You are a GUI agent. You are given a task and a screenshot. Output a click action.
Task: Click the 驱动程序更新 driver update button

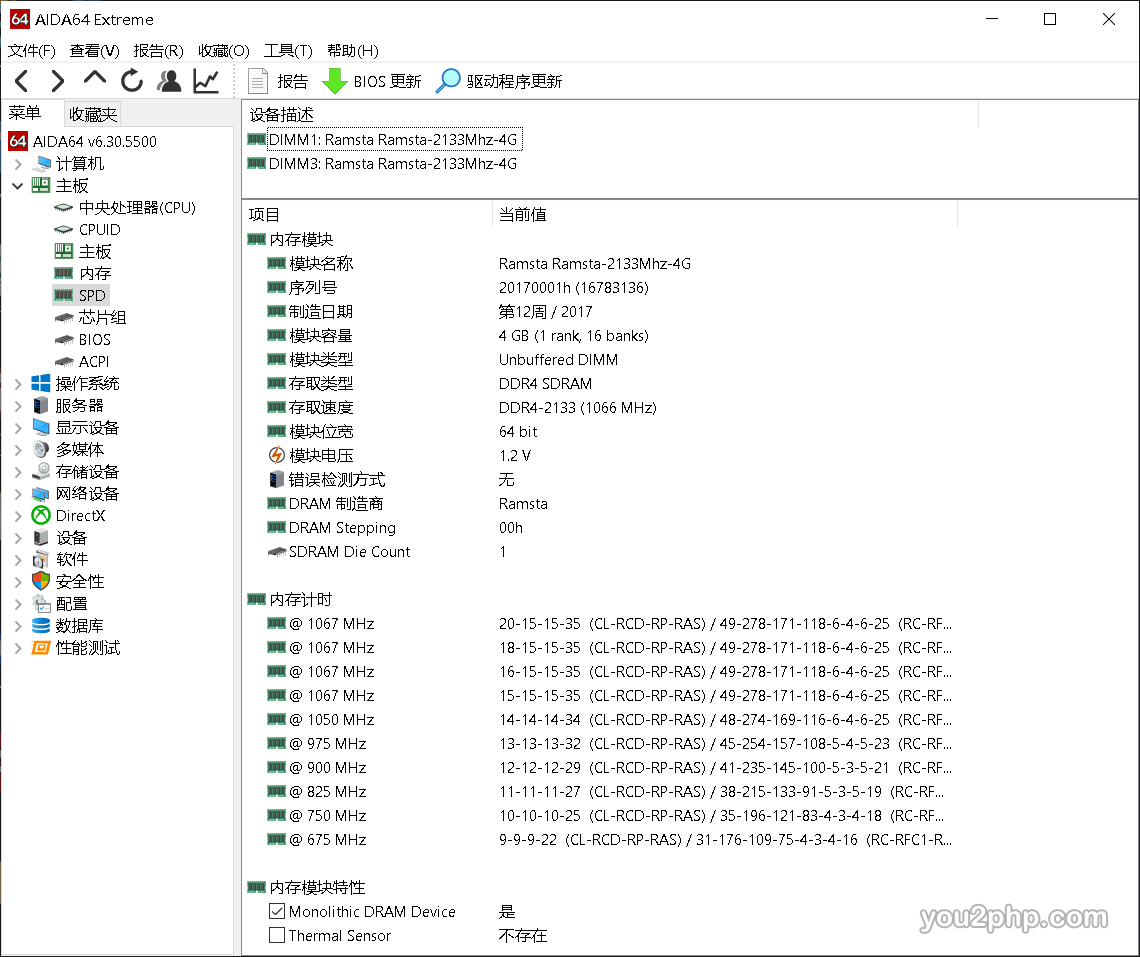pos(499,81)
